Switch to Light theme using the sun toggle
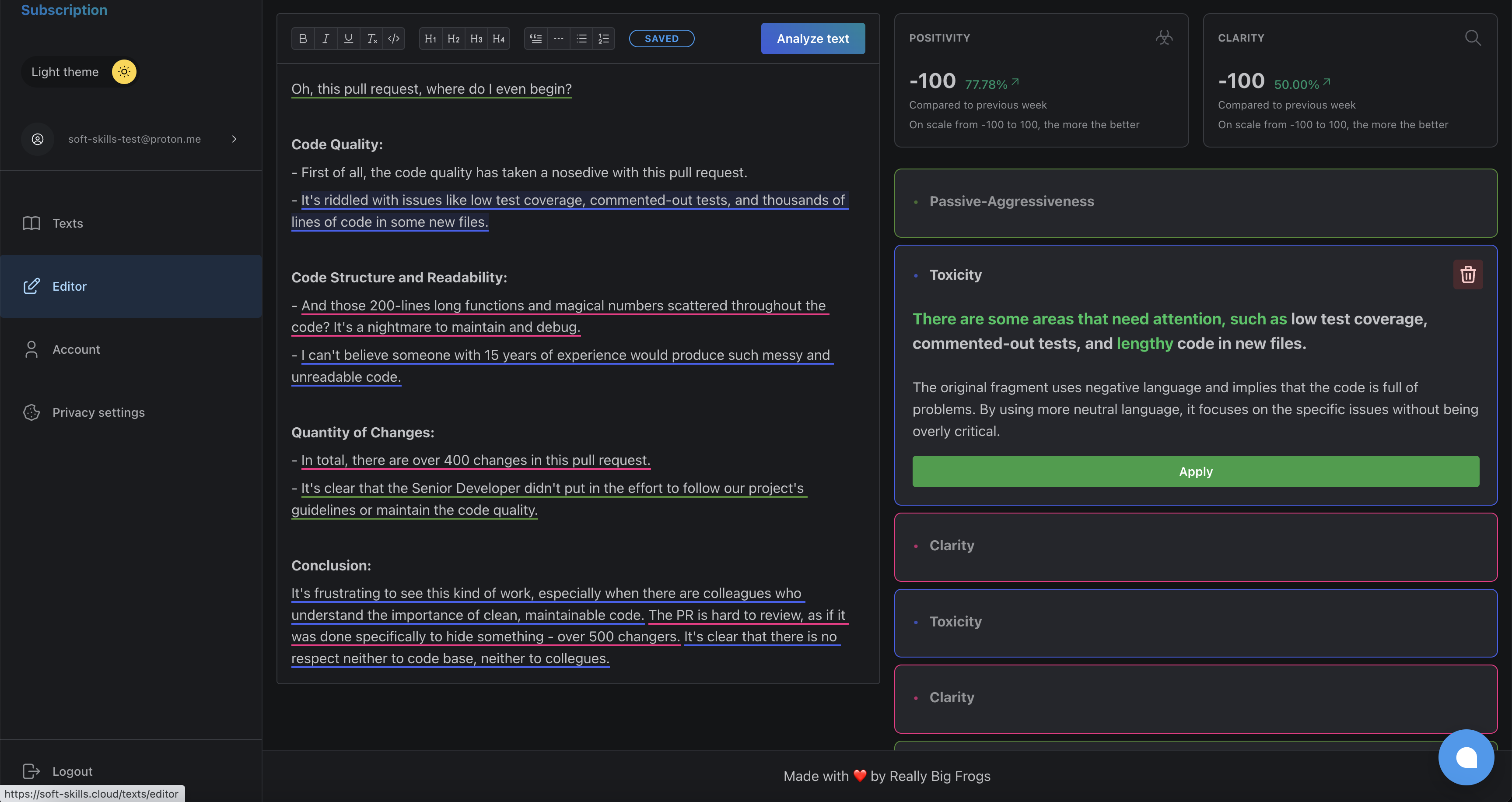 (124, 72)
